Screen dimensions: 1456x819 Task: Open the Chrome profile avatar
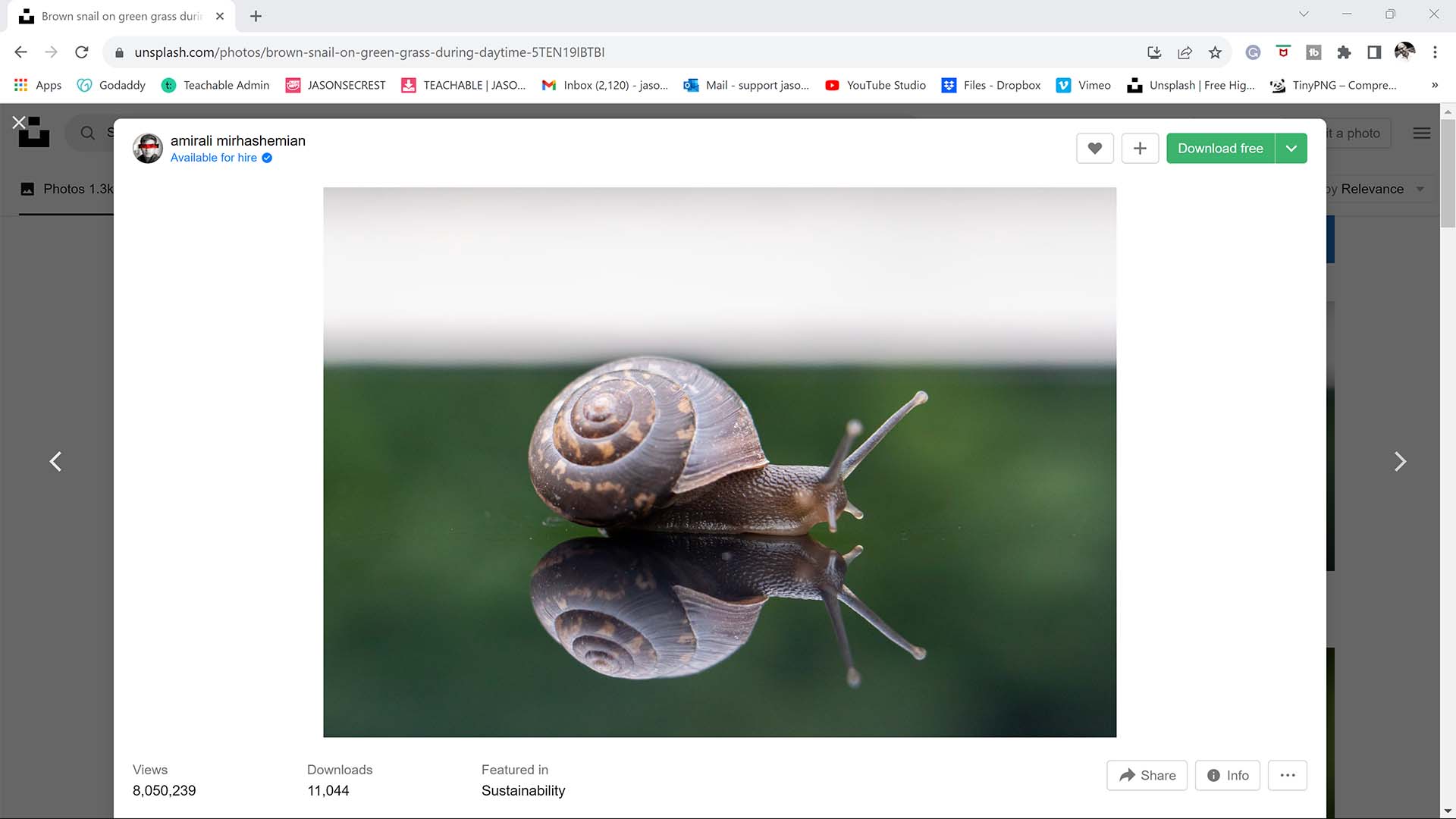point(1404,52)
